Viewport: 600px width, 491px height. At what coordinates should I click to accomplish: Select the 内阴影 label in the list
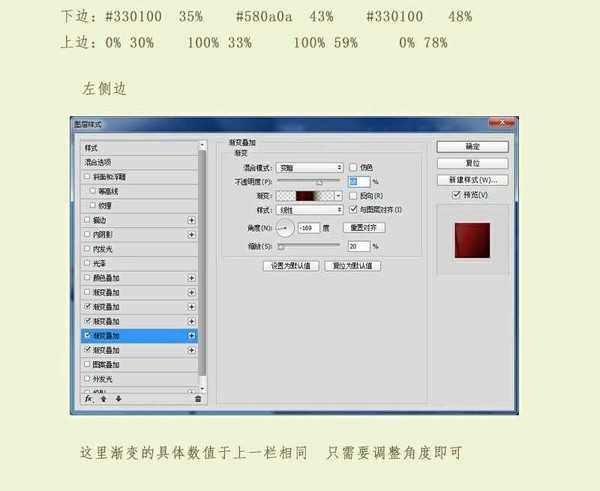point(103,235)
